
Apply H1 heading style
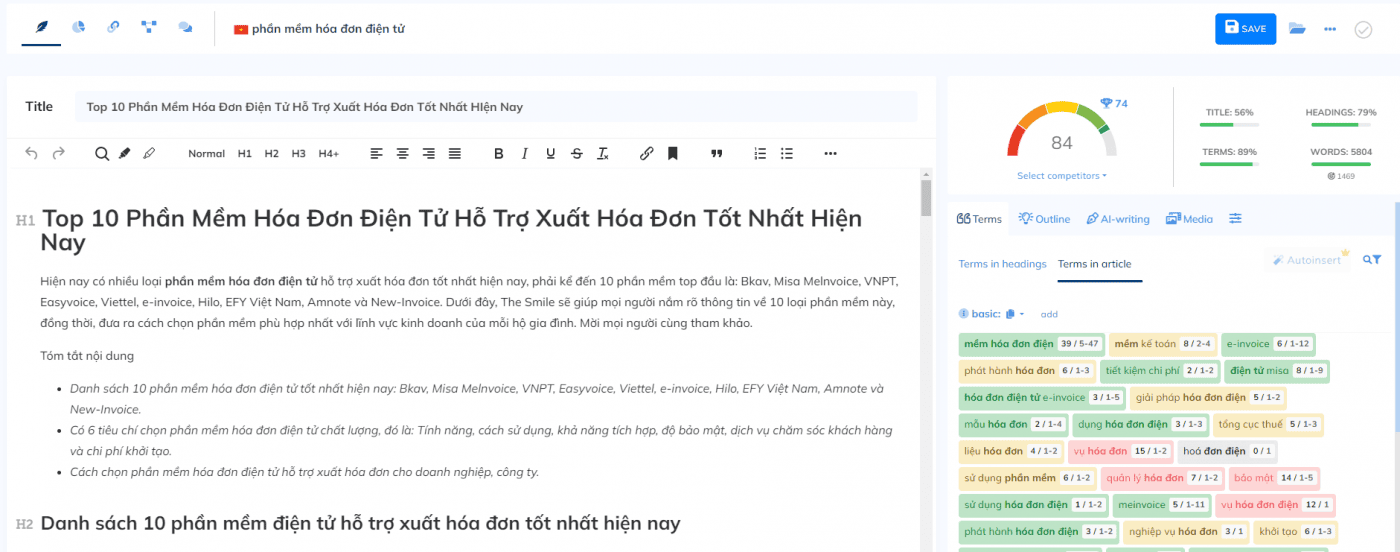[x=245, y=153]
